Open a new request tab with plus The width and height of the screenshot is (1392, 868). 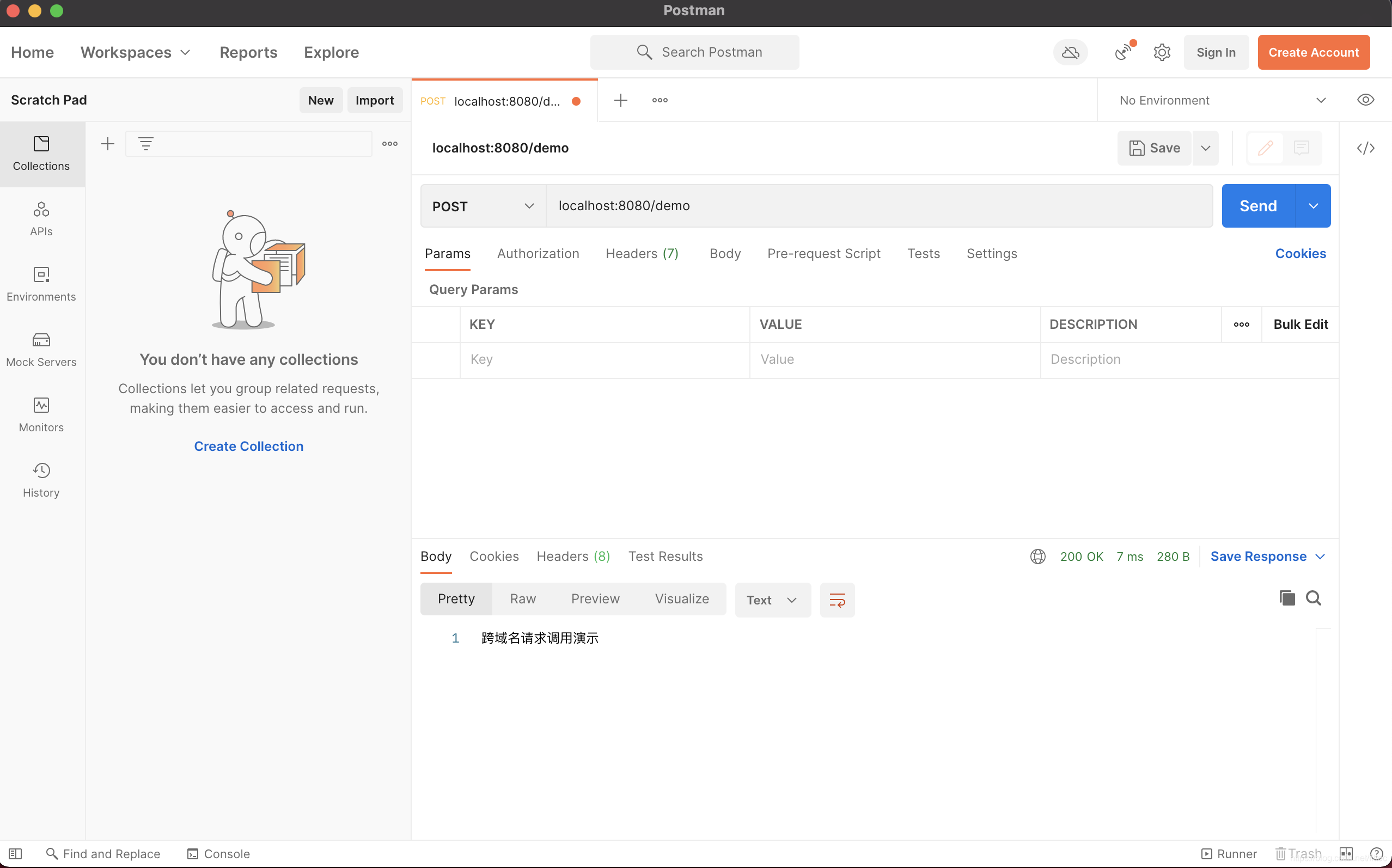(620, 100)
